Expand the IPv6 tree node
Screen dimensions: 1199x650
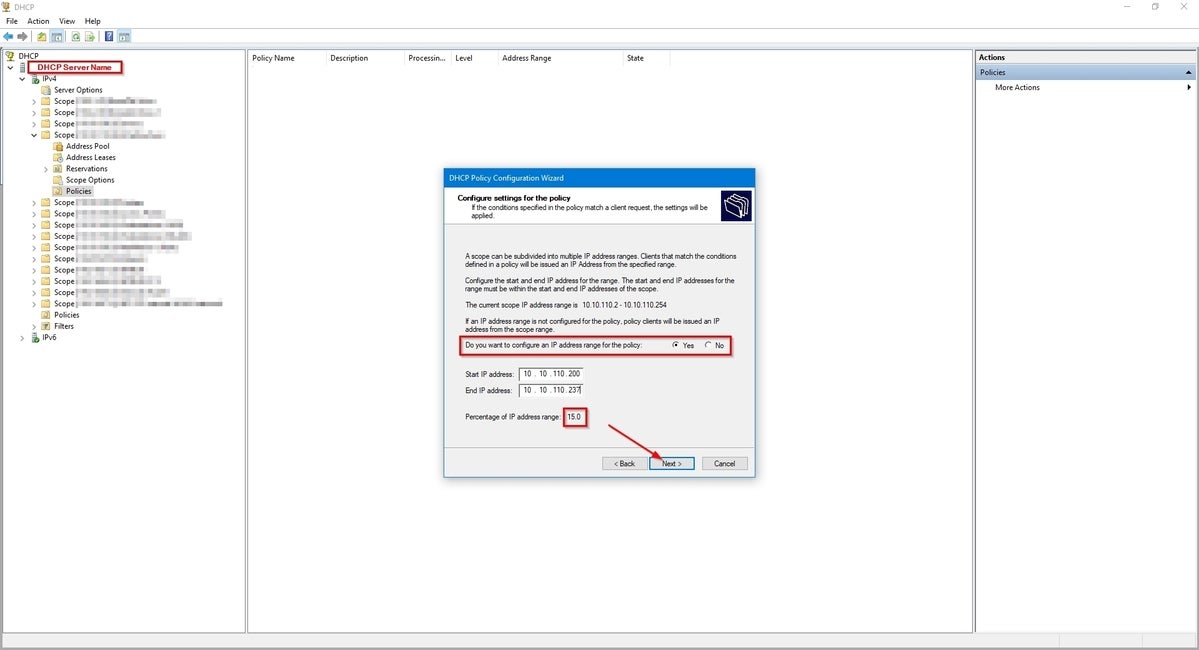click(22, 338)
